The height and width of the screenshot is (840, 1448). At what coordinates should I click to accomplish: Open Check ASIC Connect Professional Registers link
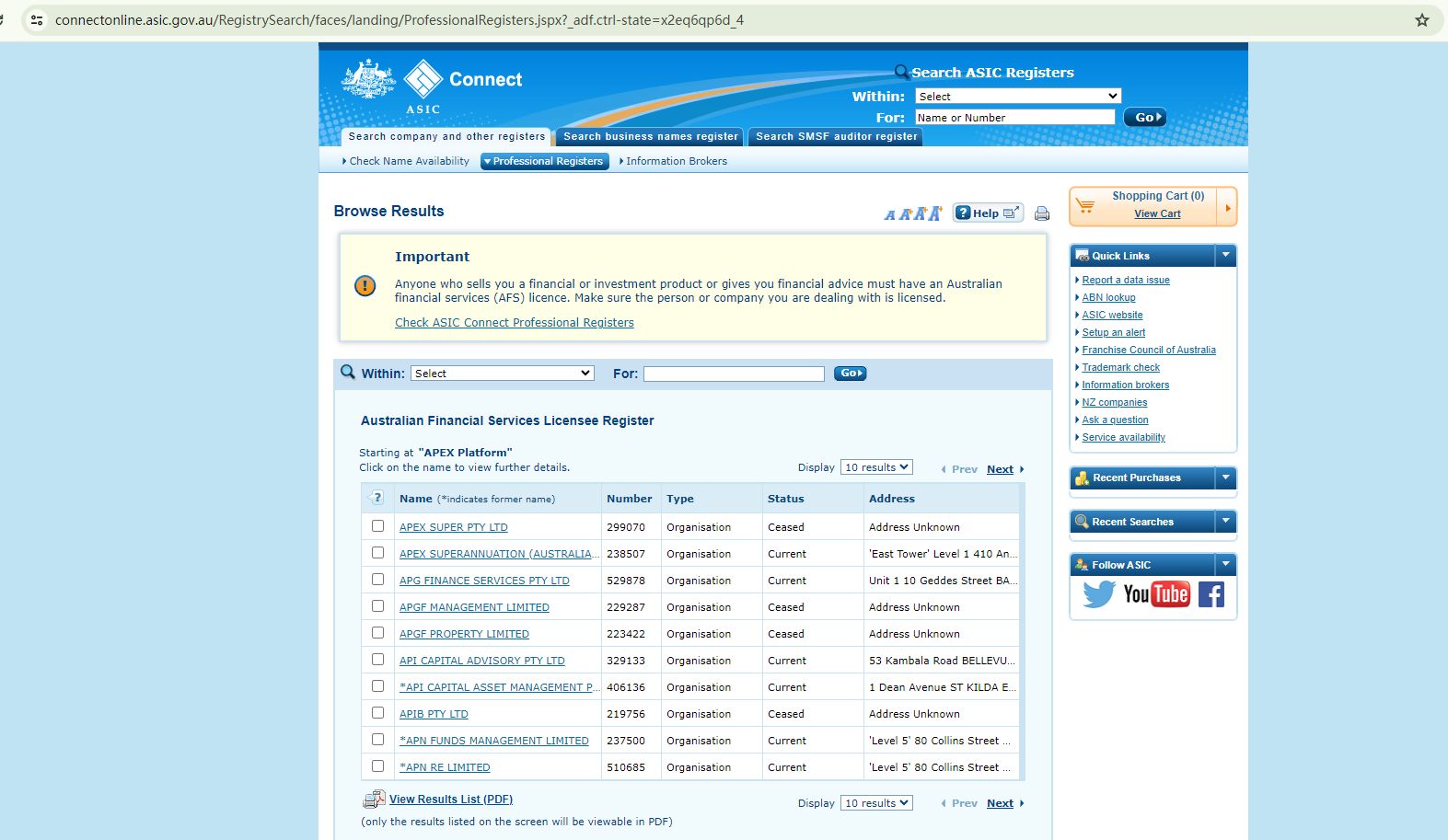coord(515,323)
